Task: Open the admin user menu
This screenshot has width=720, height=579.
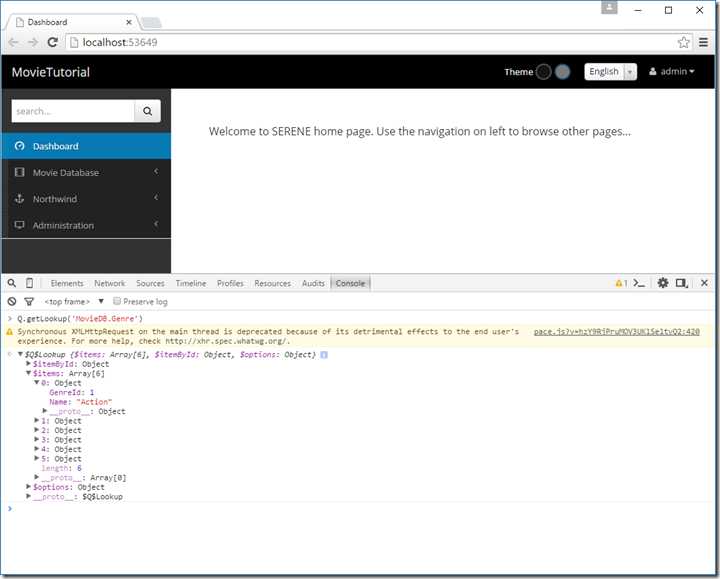Action: coord(671,72)
